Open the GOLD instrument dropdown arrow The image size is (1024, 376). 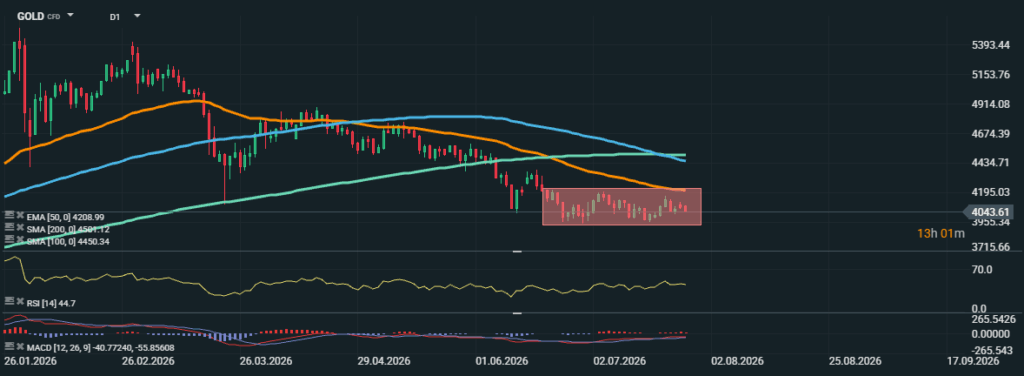(71, 15)
